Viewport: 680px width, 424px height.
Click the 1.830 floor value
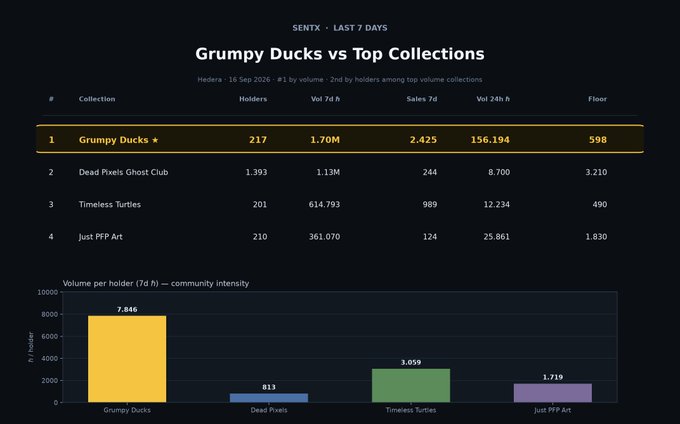pyautogui.click(x=596, y=237)
